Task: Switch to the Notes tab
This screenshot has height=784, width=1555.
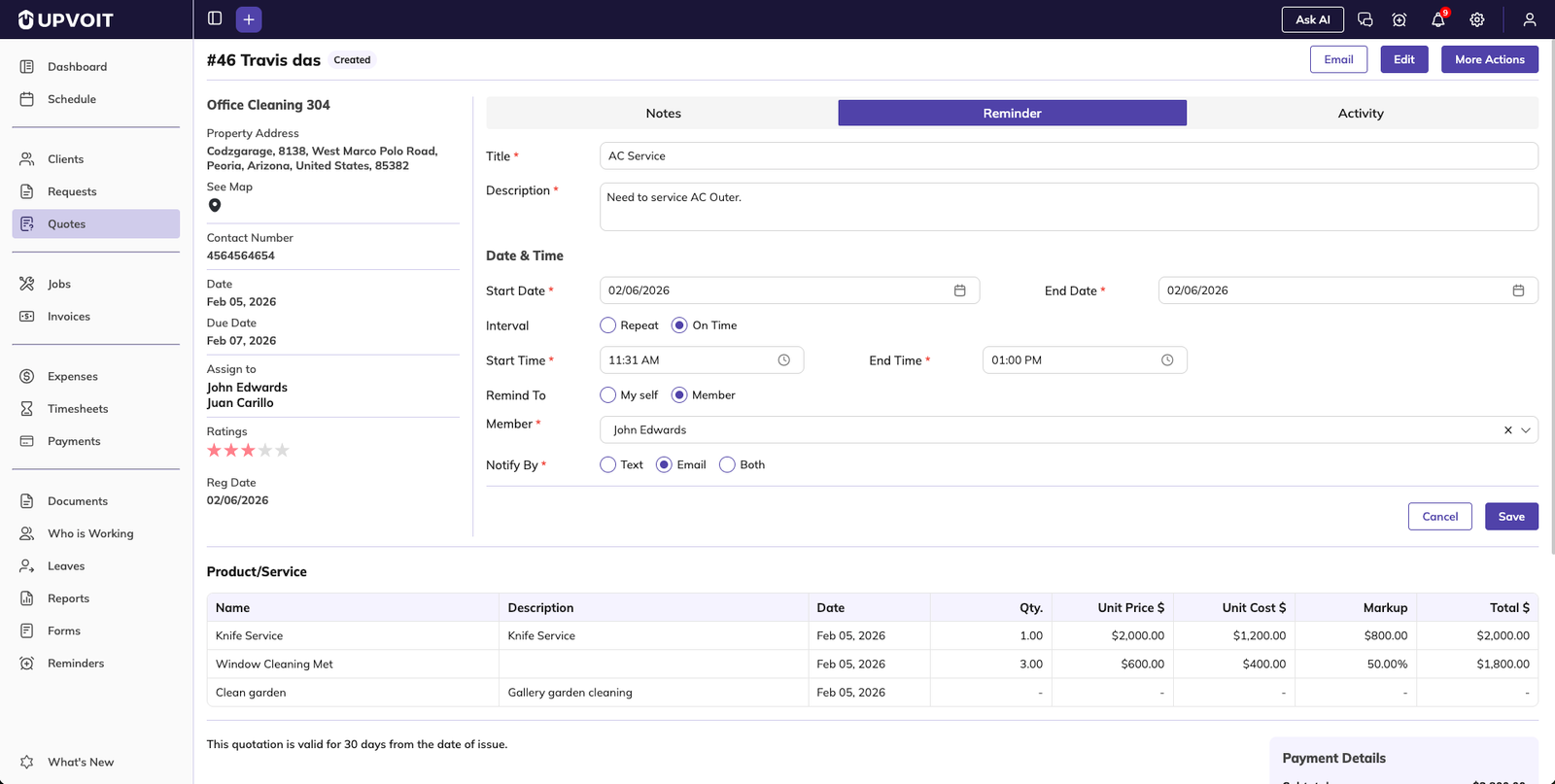Action: click(x=663, y=114)
